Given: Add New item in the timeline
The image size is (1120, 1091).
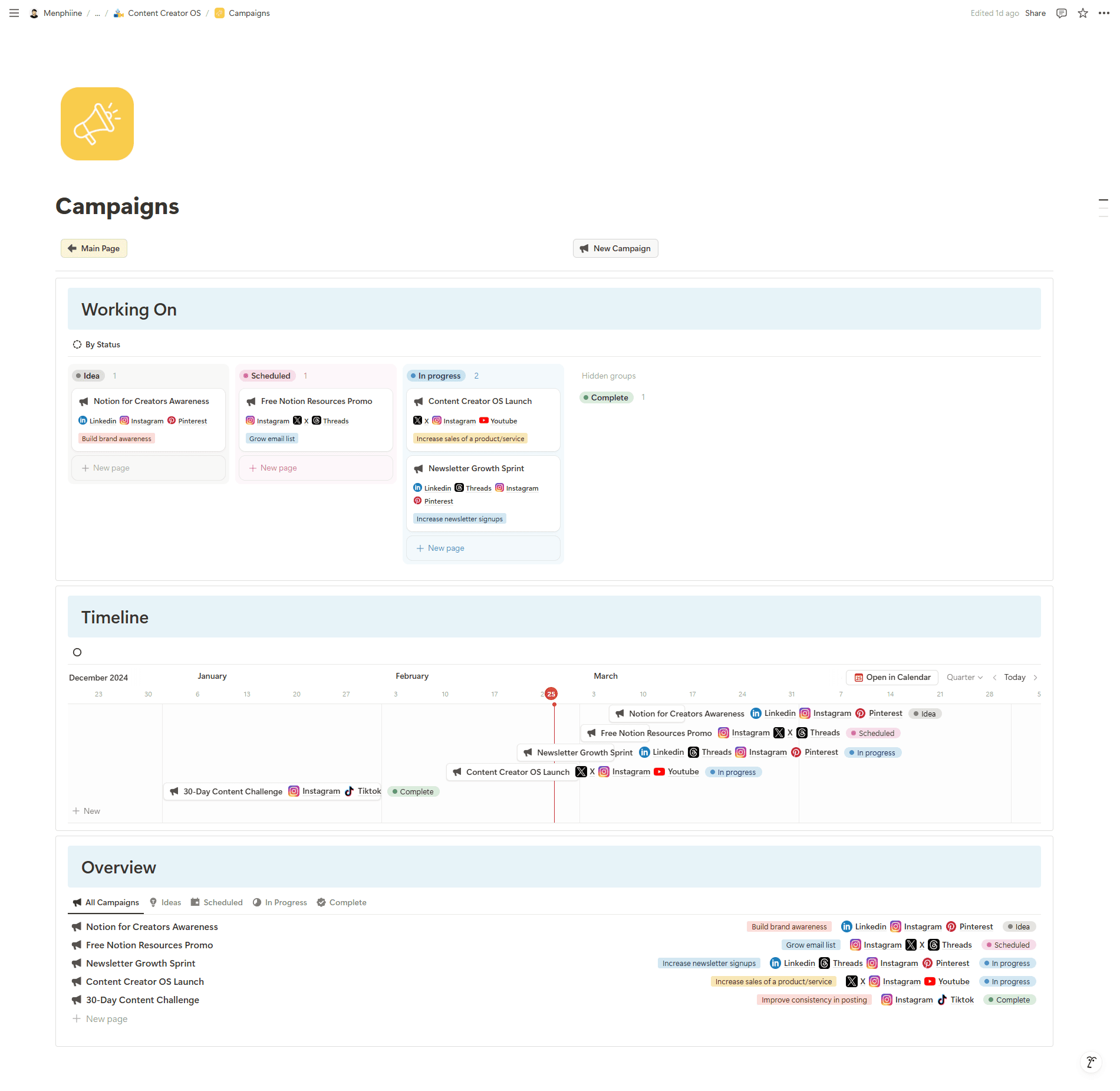Looking at the screenshot, I should coord(86,811).
